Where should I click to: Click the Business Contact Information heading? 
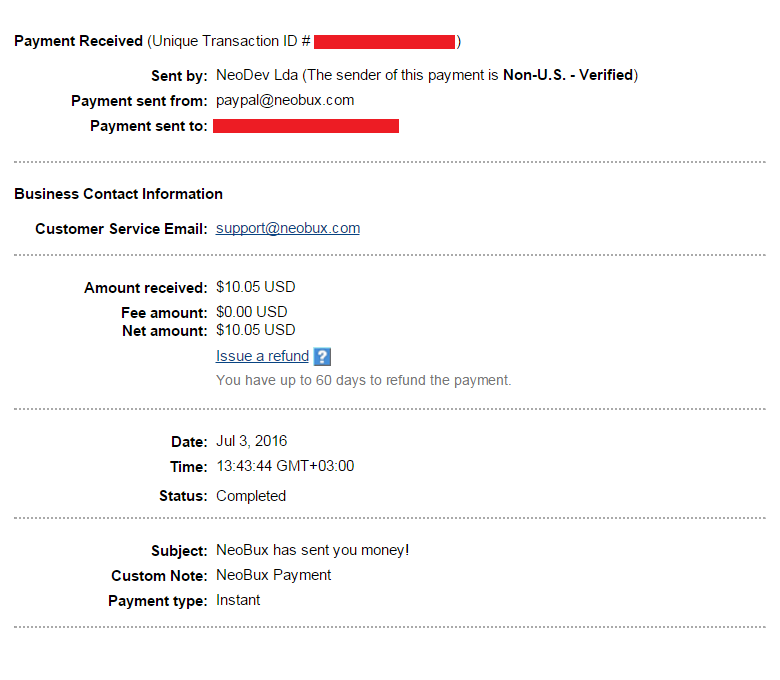pyautogui.click(x=118, y=194)
